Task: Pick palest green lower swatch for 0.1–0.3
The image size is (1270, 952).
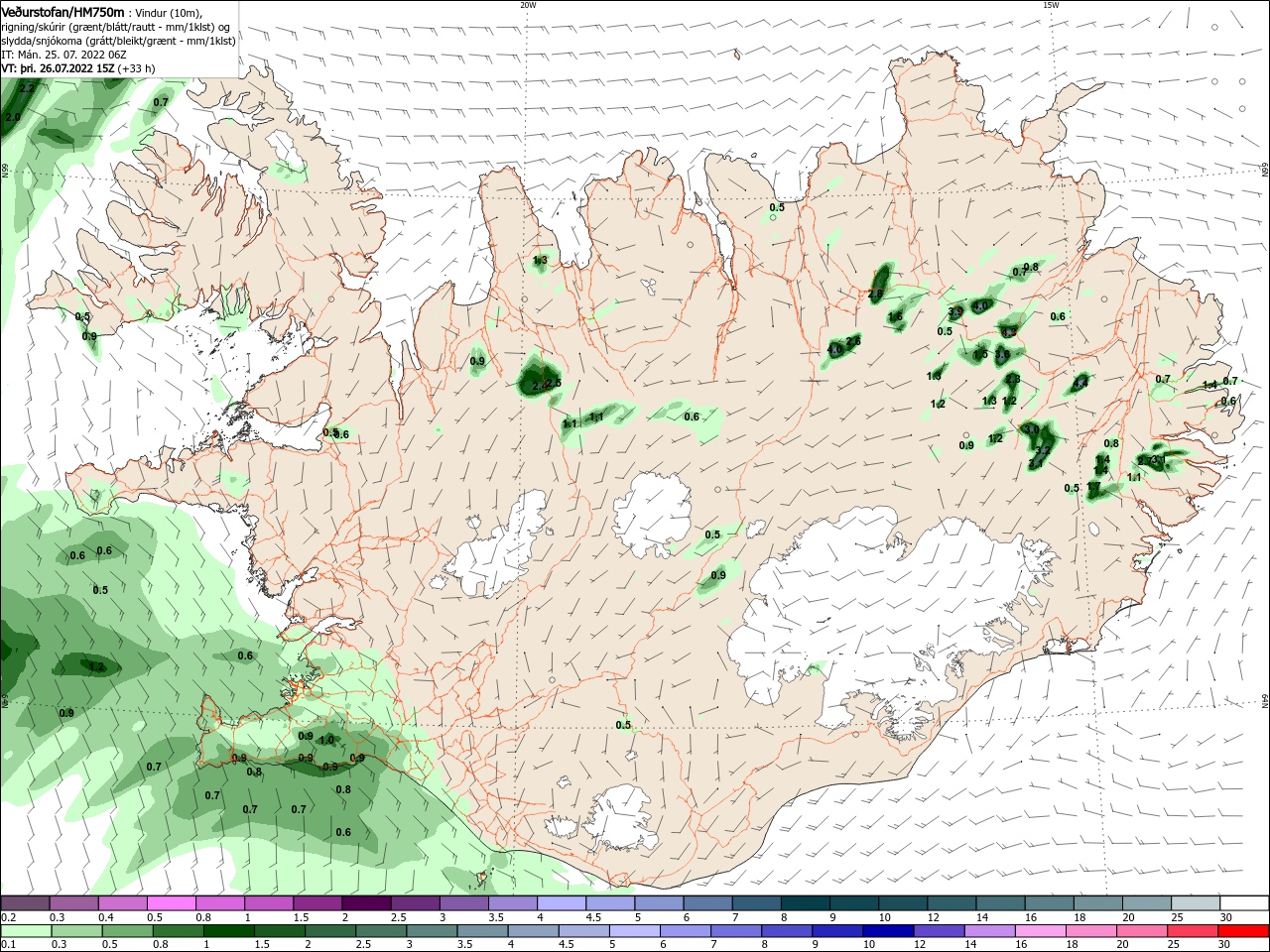Action: tap(26, 931)
